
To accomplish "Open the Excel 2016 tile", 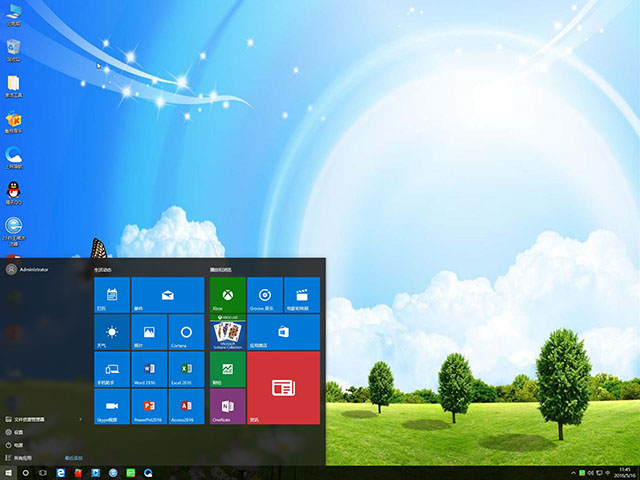I will pos(186,369).
